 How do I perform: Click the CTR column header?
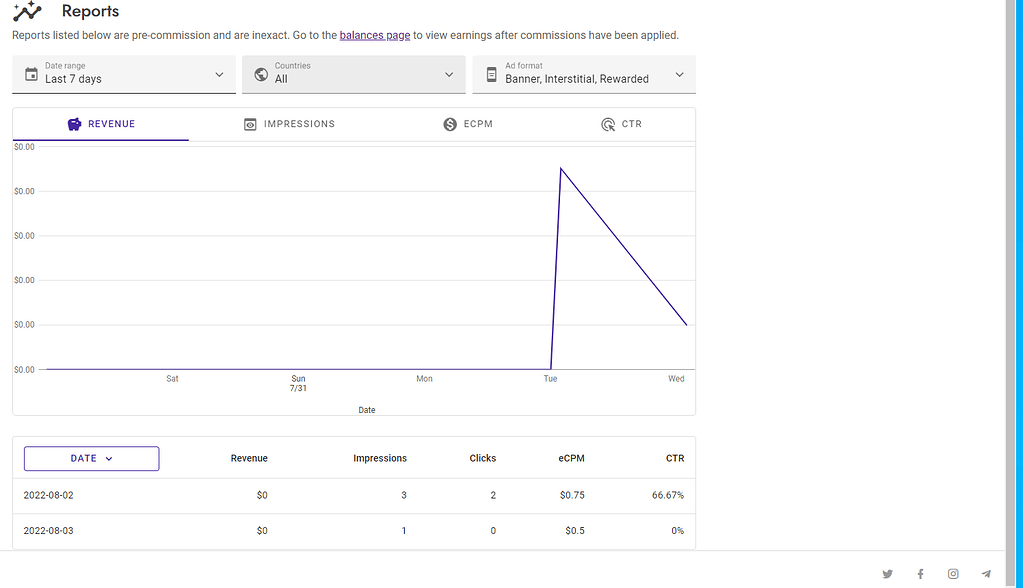click(675, 458)
